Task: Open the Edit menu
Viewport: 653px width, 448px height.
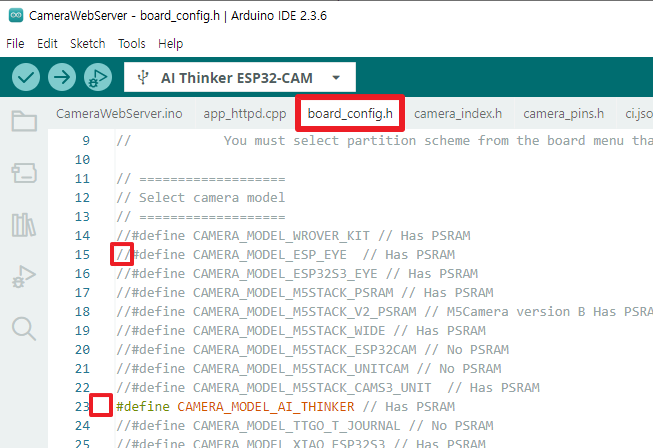Action: 47,43
